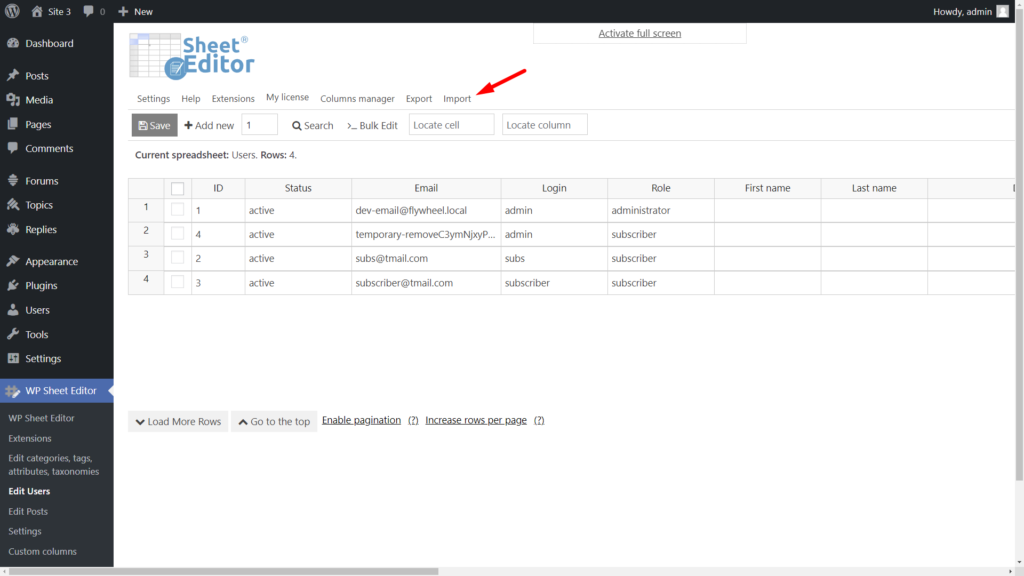Click the Topics sidebar icon
Viewport: 1024px width, 576px height.
point(13,205)
